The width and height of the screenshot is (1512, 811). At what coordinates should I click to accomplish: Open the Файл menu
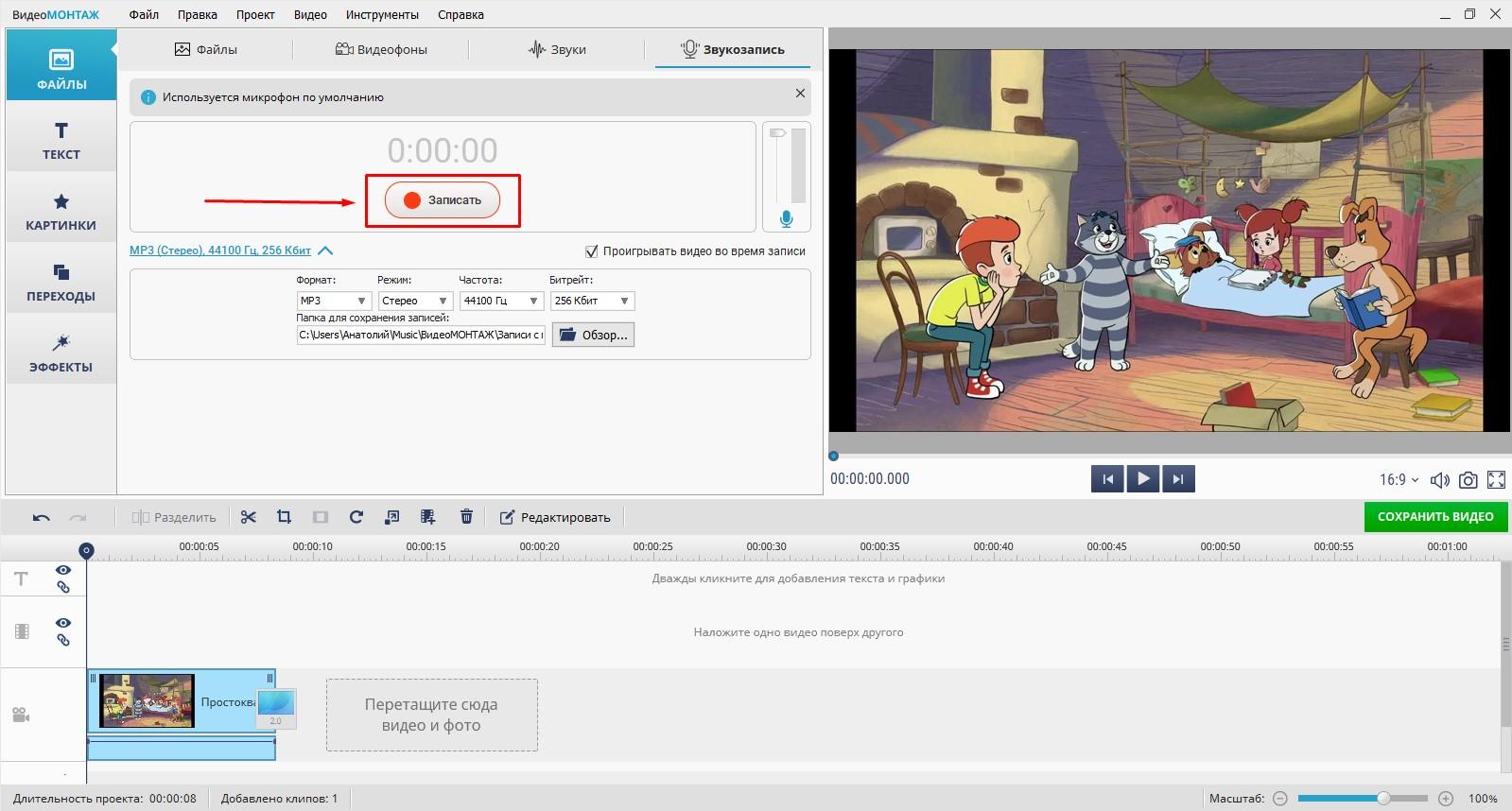point(144,15)
